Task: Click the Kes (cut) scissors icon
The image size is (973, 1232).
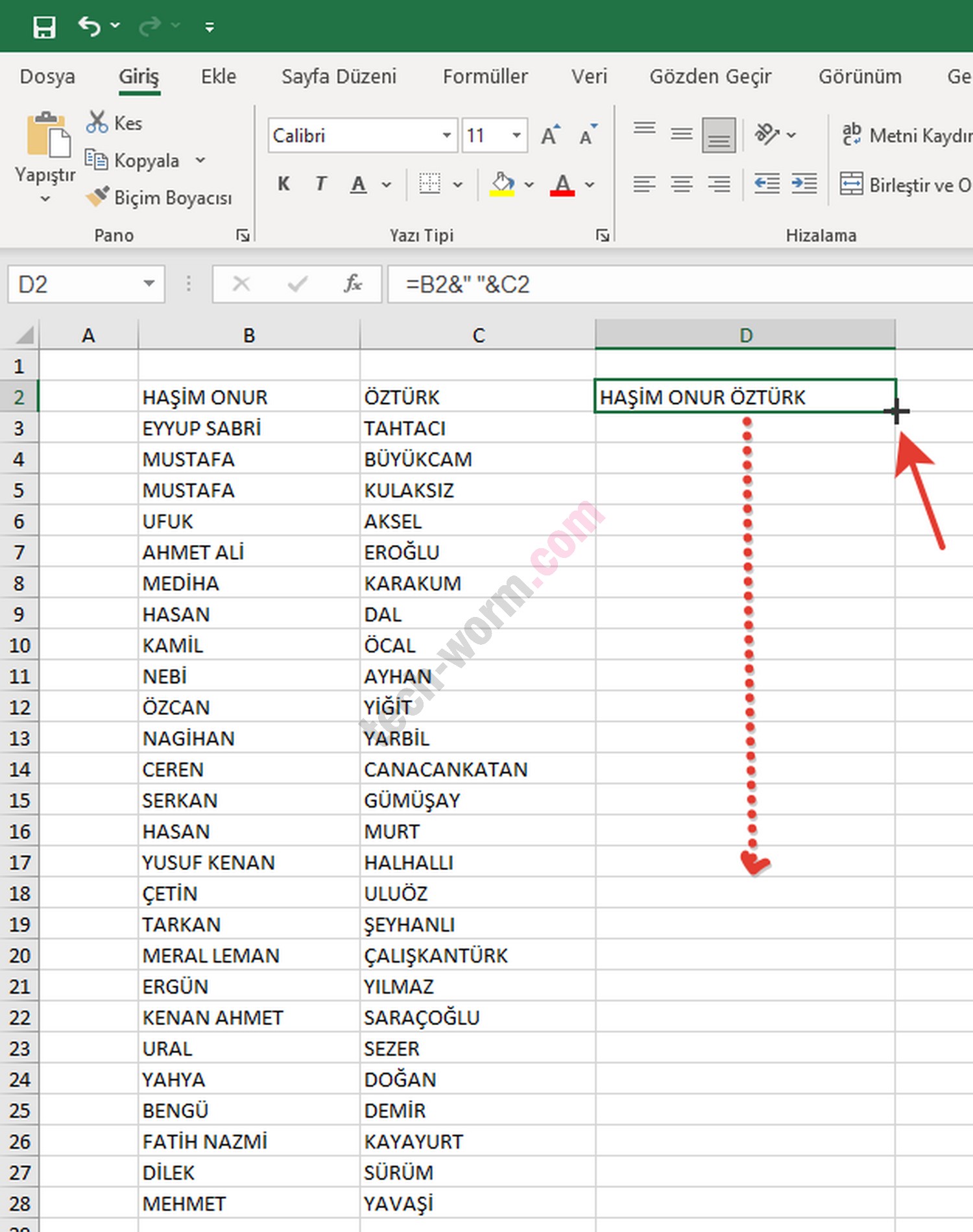Action: (x=97, y=123)
